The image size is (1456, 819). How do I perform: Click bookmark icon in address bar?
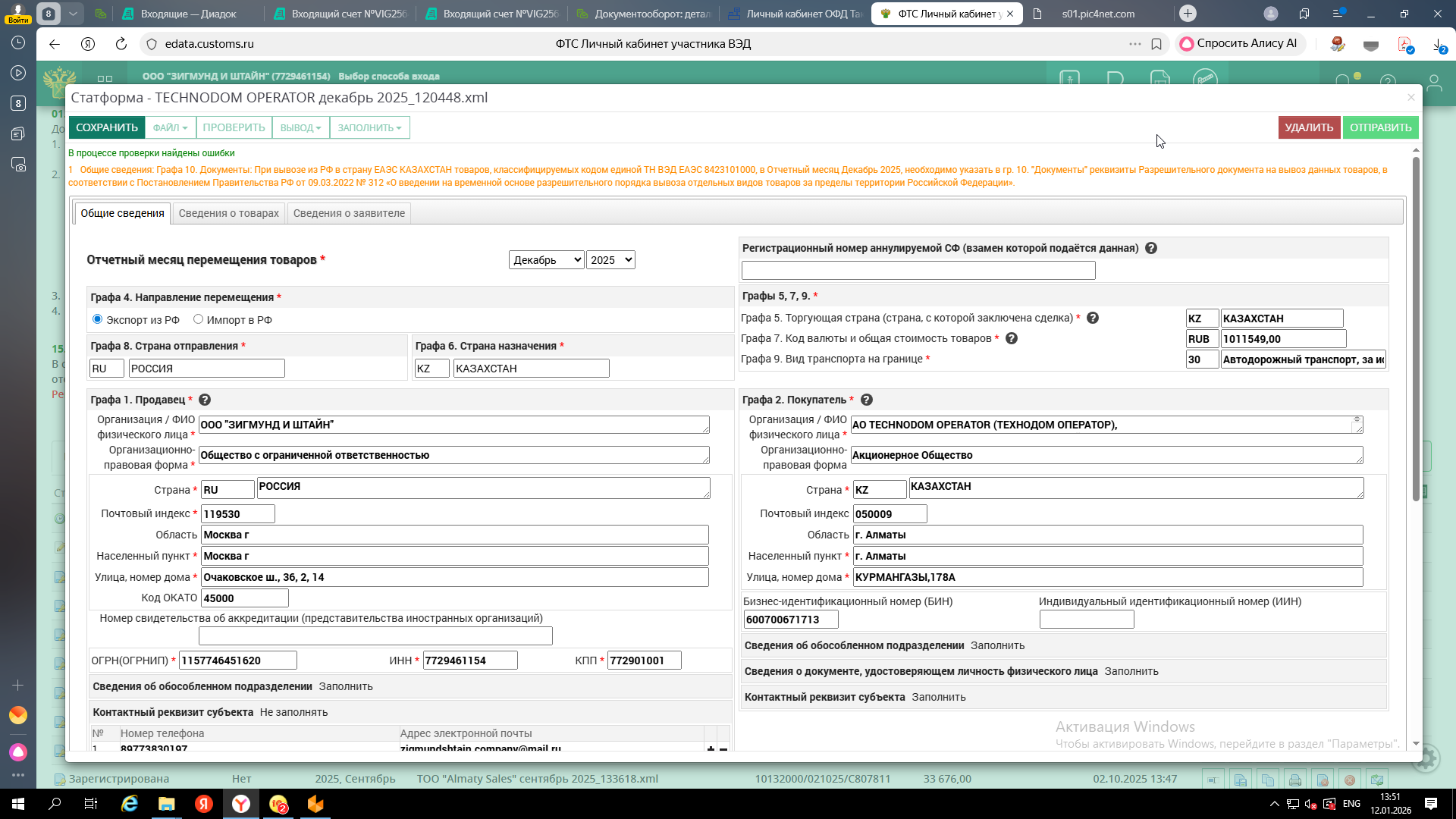[1156, 44]
